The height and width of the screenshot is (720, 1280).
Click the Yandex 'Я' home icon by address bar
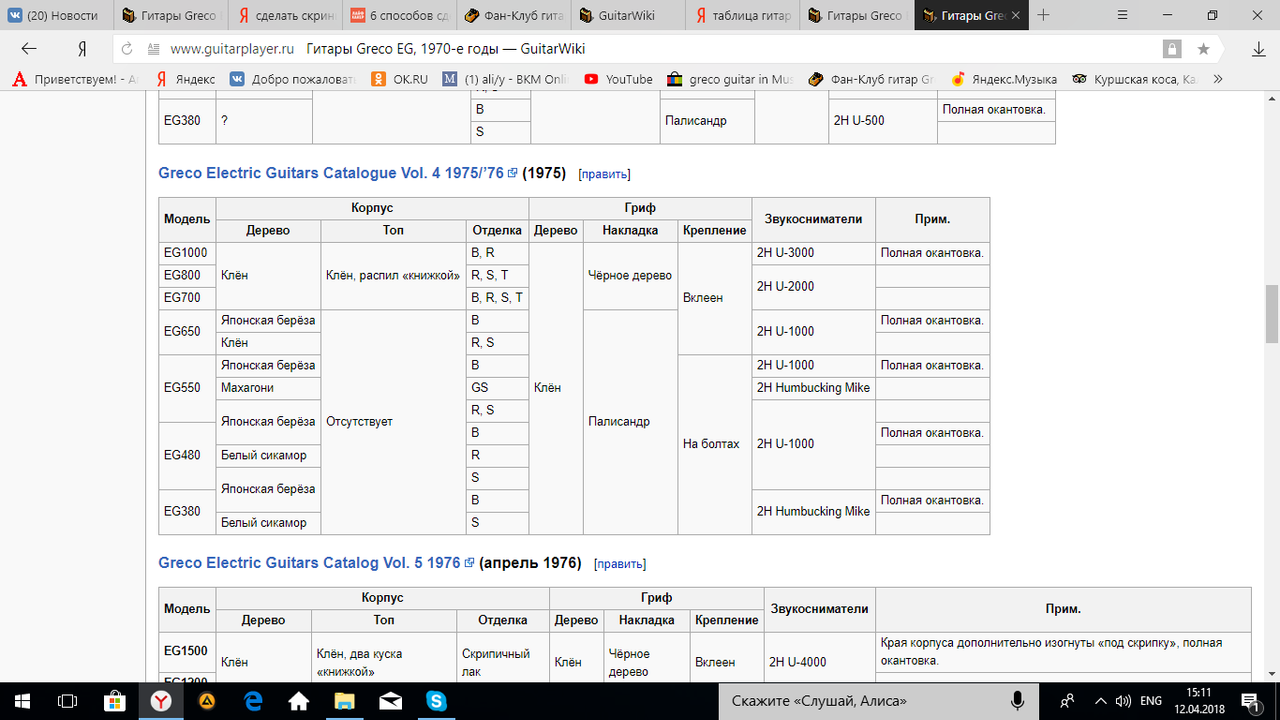[x=80, y=49]
